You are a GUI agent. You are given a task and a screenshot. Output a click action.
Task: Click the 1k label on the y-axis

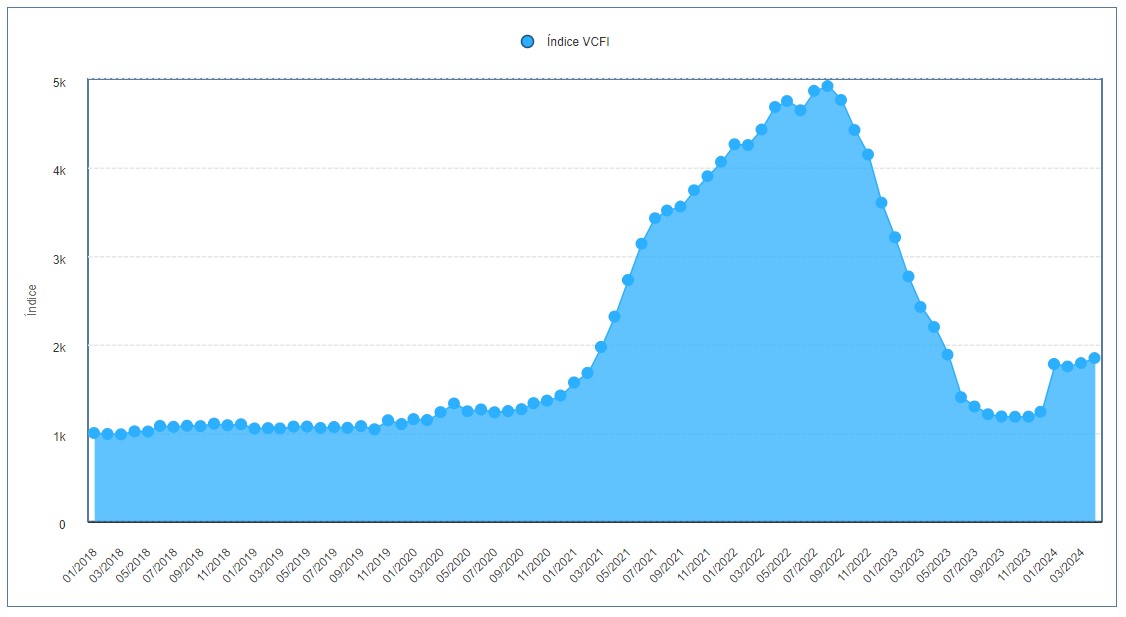[59, 437]
